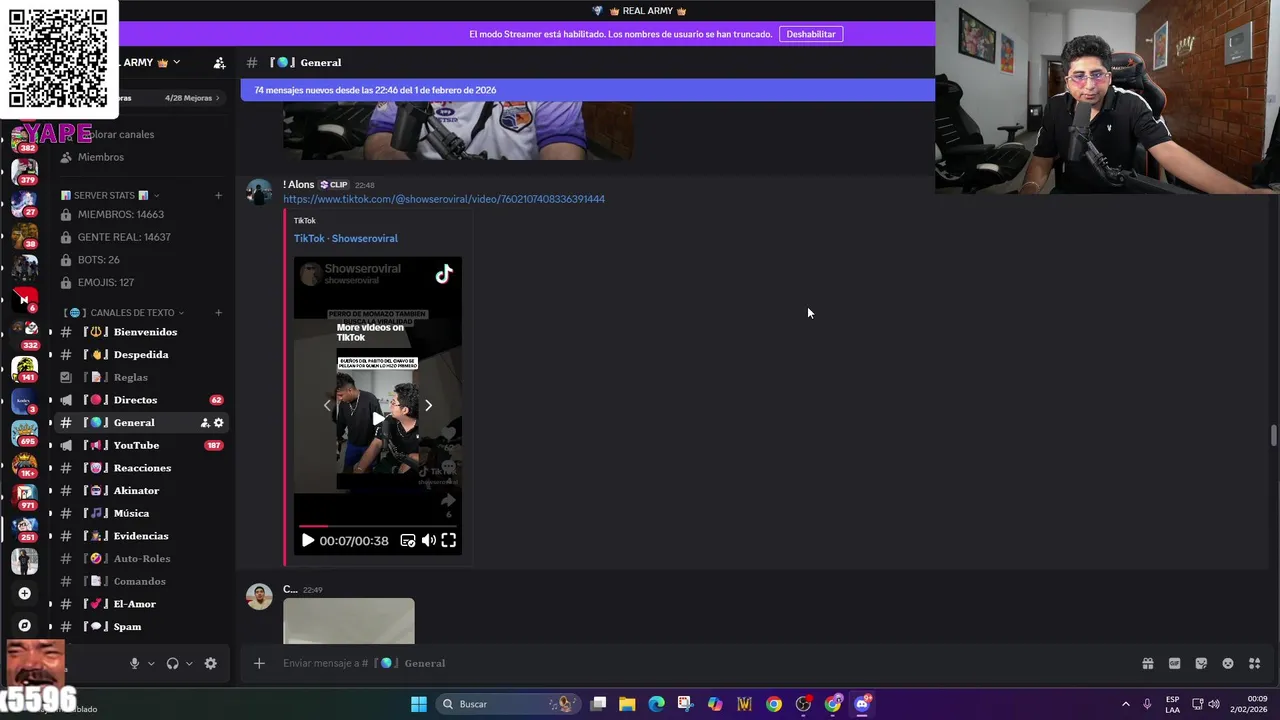Open TikTok video in fullscreen
The width and height of the screenshot is (1280, 720).
tap(449, 541)
